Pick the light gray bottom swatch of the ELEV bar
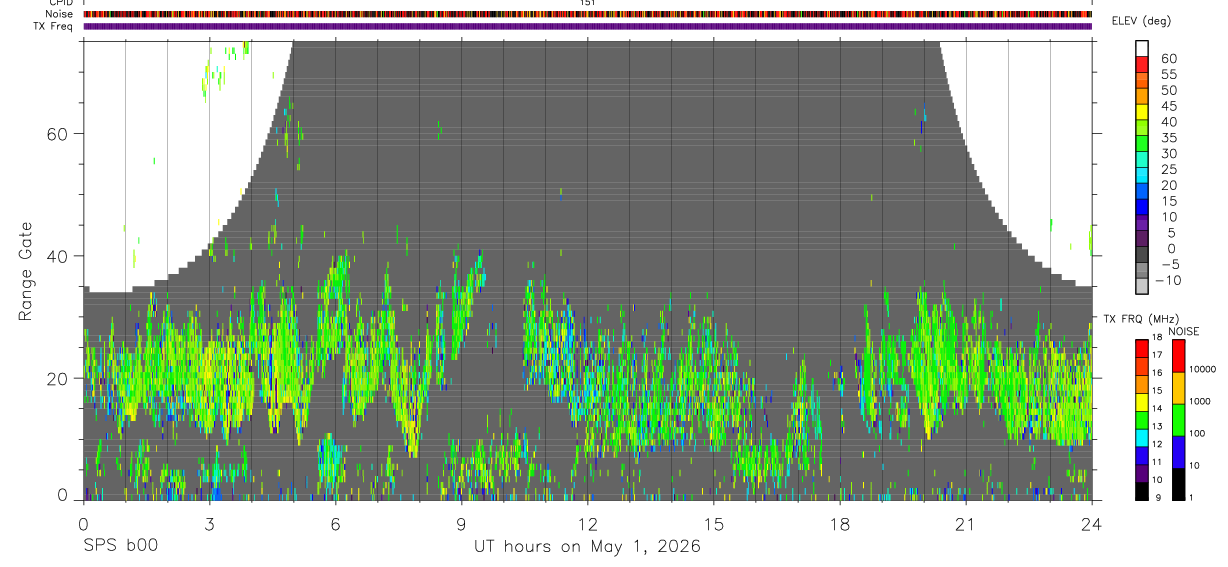1228x567 pixels. 1142,287
